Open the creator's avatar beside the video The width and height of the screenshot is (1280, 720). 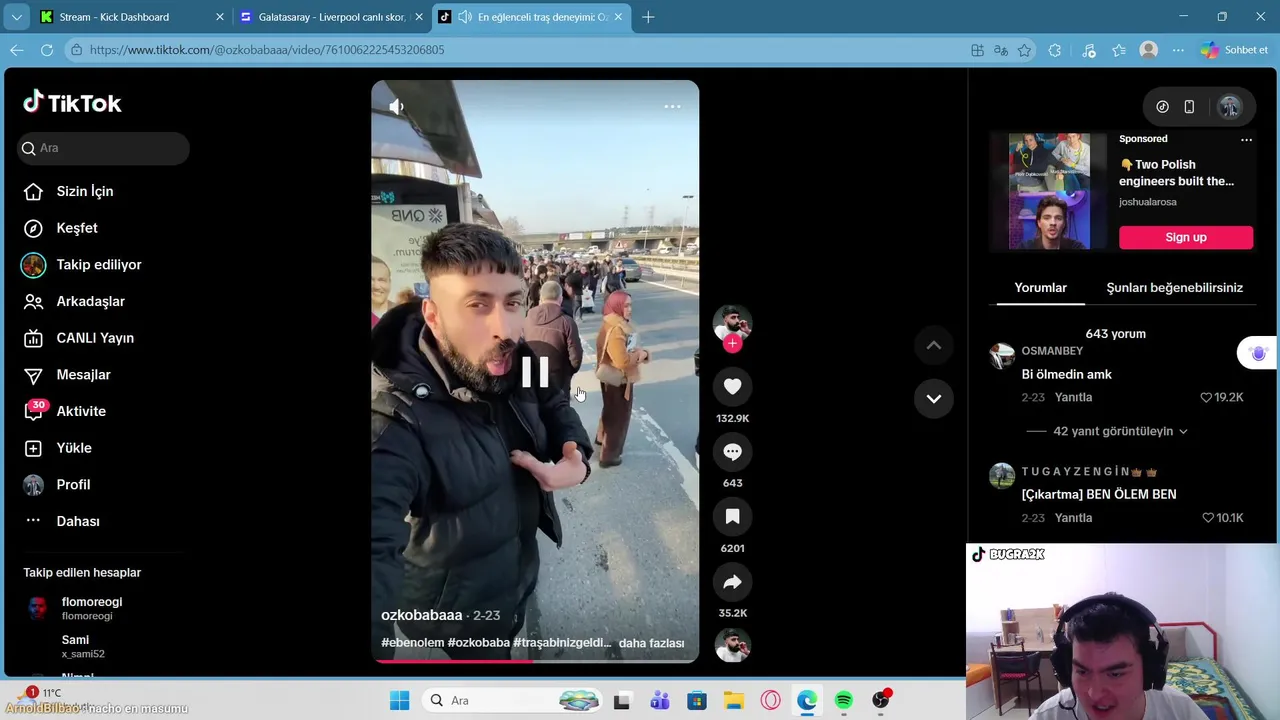pyautogui.click(x=732, y=324)
